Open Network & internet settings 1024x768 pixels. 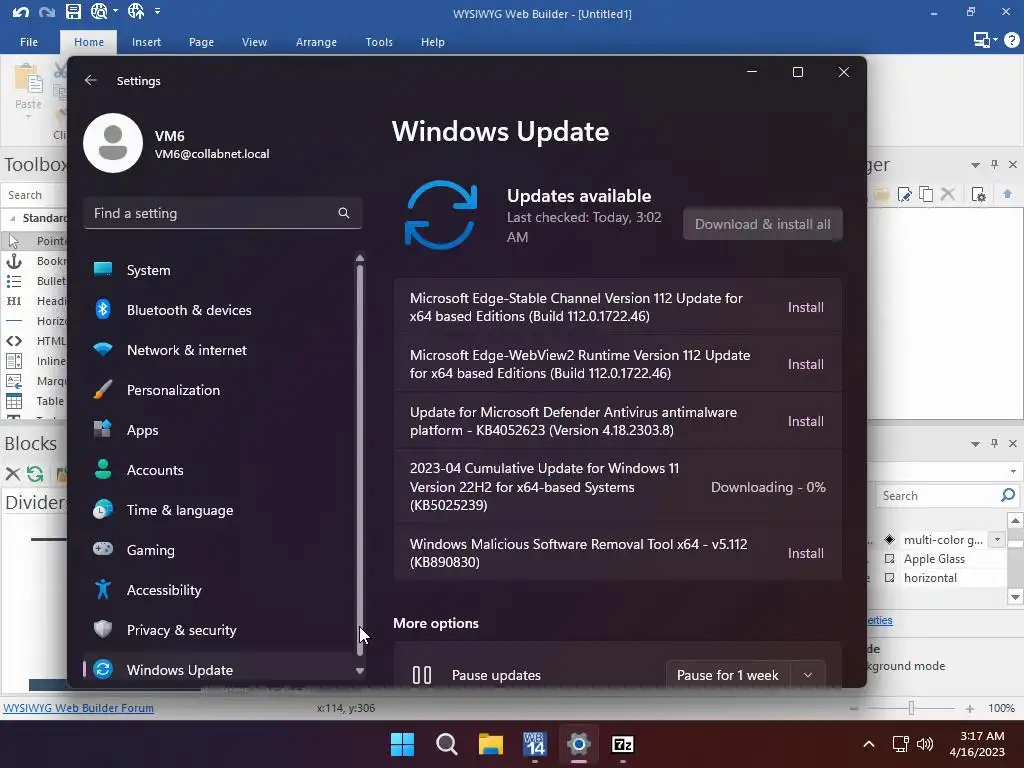[x=220, y=350]
